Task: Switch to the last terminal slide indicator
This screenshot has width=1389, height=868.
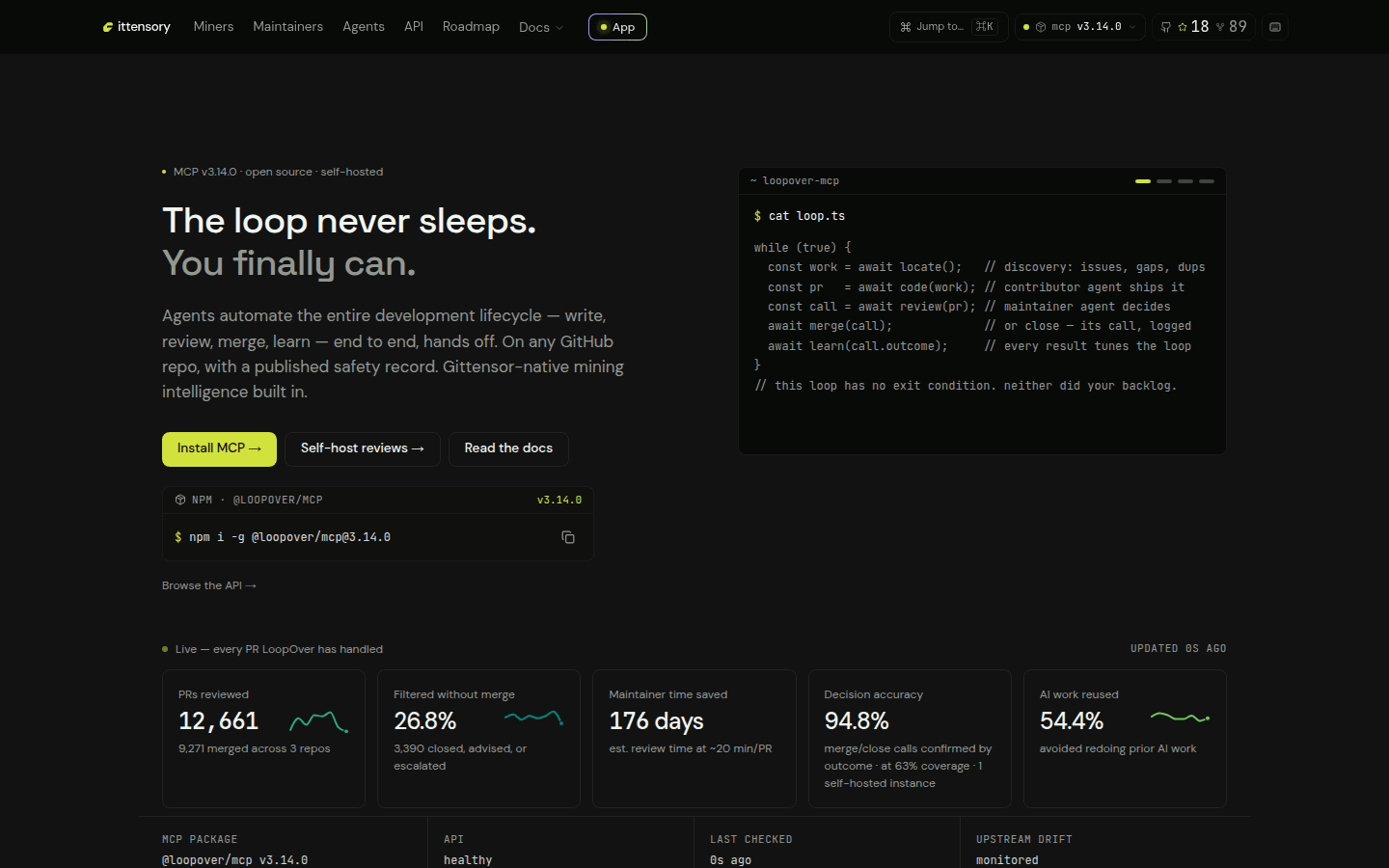Action: pos(1207,181)
